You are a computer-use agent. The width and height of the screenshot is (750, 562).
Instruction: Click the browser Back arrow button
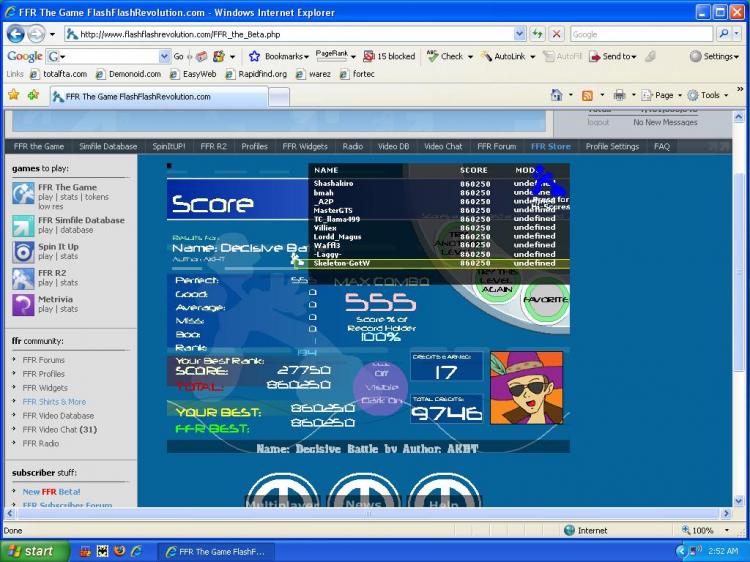(x=16, y=33)
